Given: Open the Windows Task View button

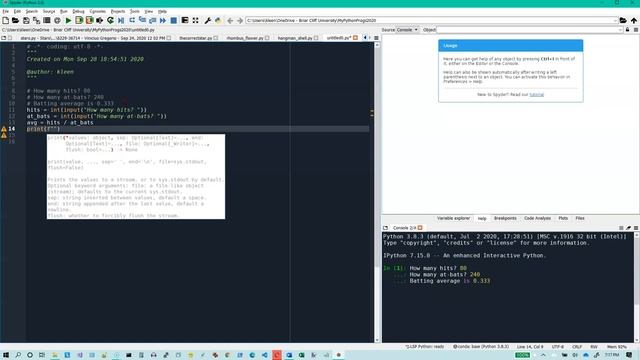Looking at the screenshot, I should [42, 355].
